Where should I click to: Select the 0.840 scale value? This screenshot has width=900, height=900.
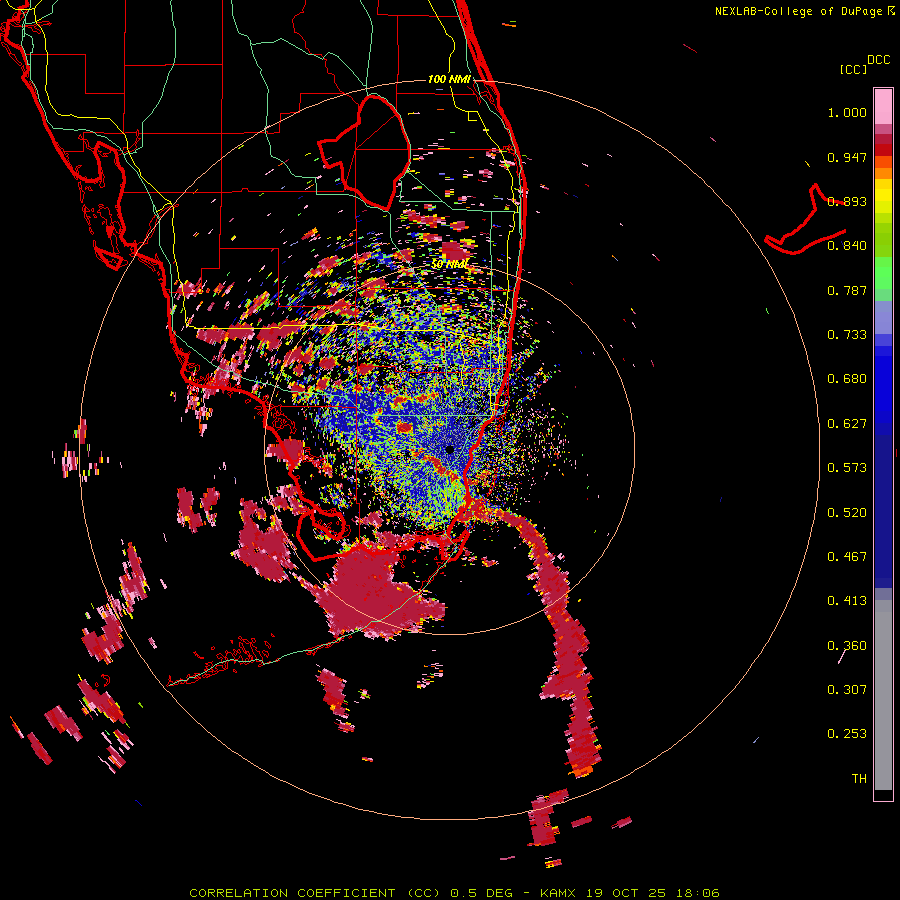[x=847, y=246]
